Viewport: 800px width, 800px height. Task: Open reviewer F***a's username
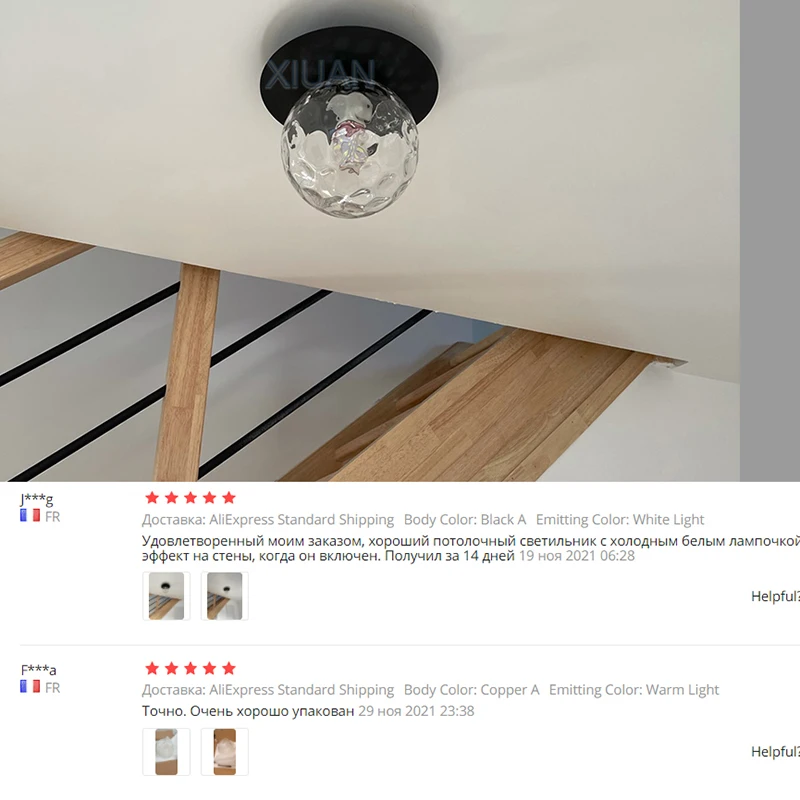(39, 669)
